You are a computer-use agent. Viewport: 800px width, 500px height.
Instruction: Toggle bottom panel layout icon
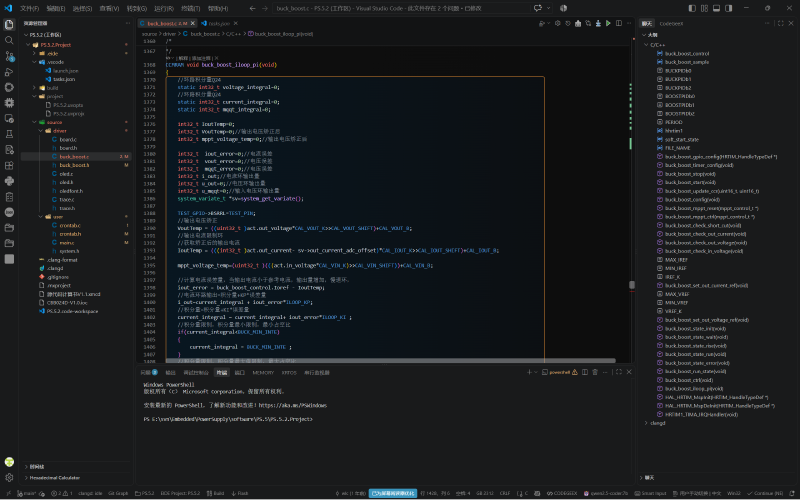pyautogui.click(x=716, y=8)
